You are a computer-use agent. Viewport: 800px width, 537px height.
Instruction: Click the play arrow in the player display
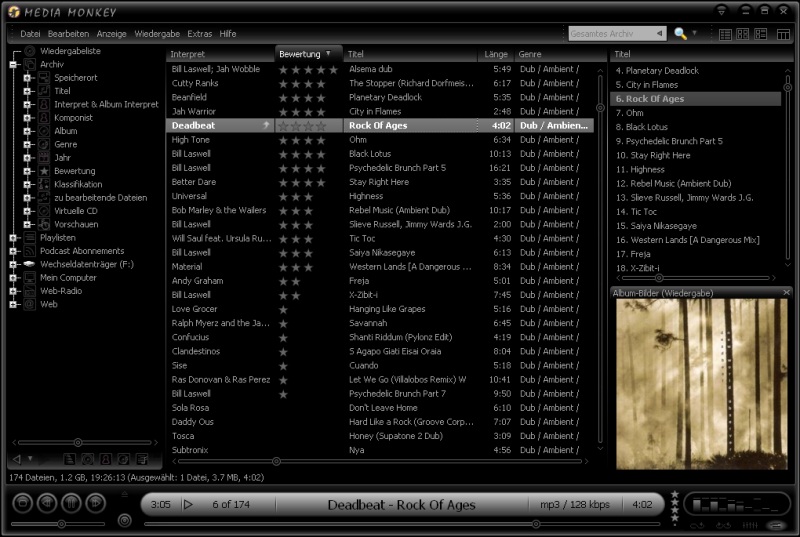[x=188, y=505]
